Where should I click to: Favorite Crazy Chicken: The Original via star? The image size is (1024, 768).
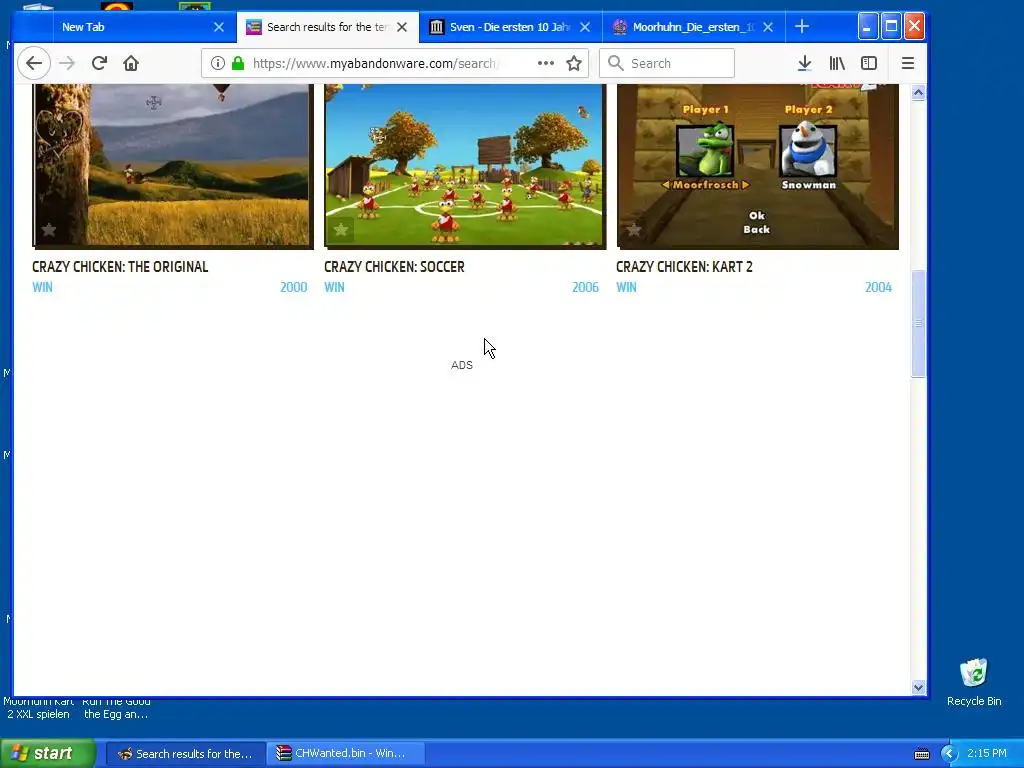point(48,230)
